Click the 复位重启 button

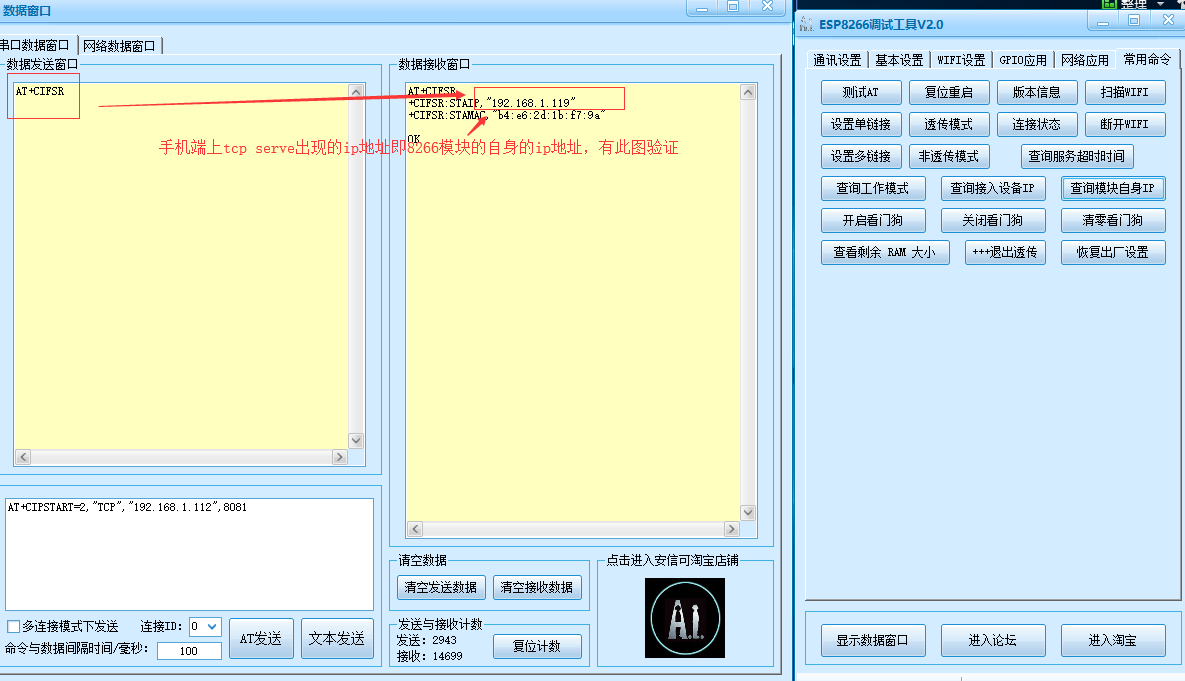point(949,92)
